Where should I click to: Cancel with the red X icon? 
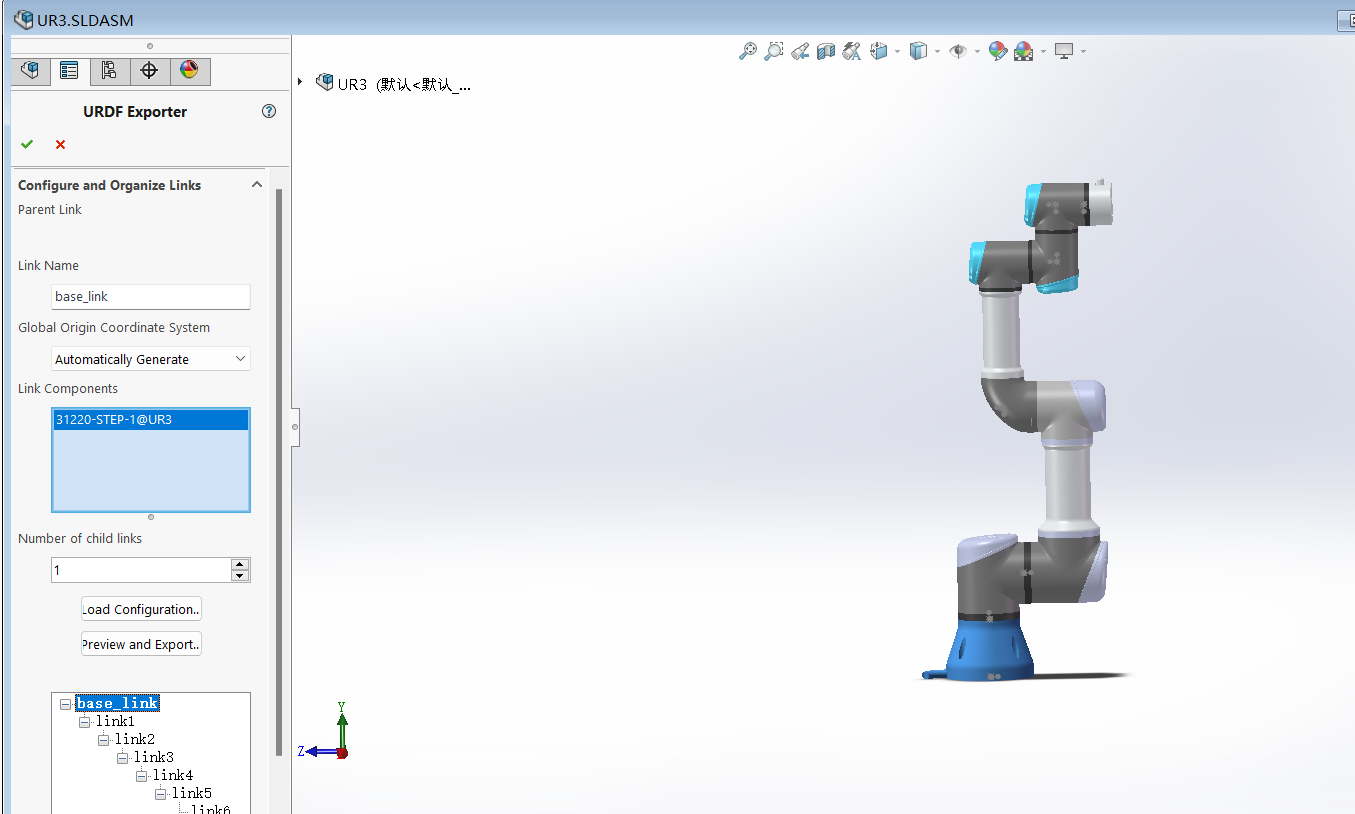(60, 145)
